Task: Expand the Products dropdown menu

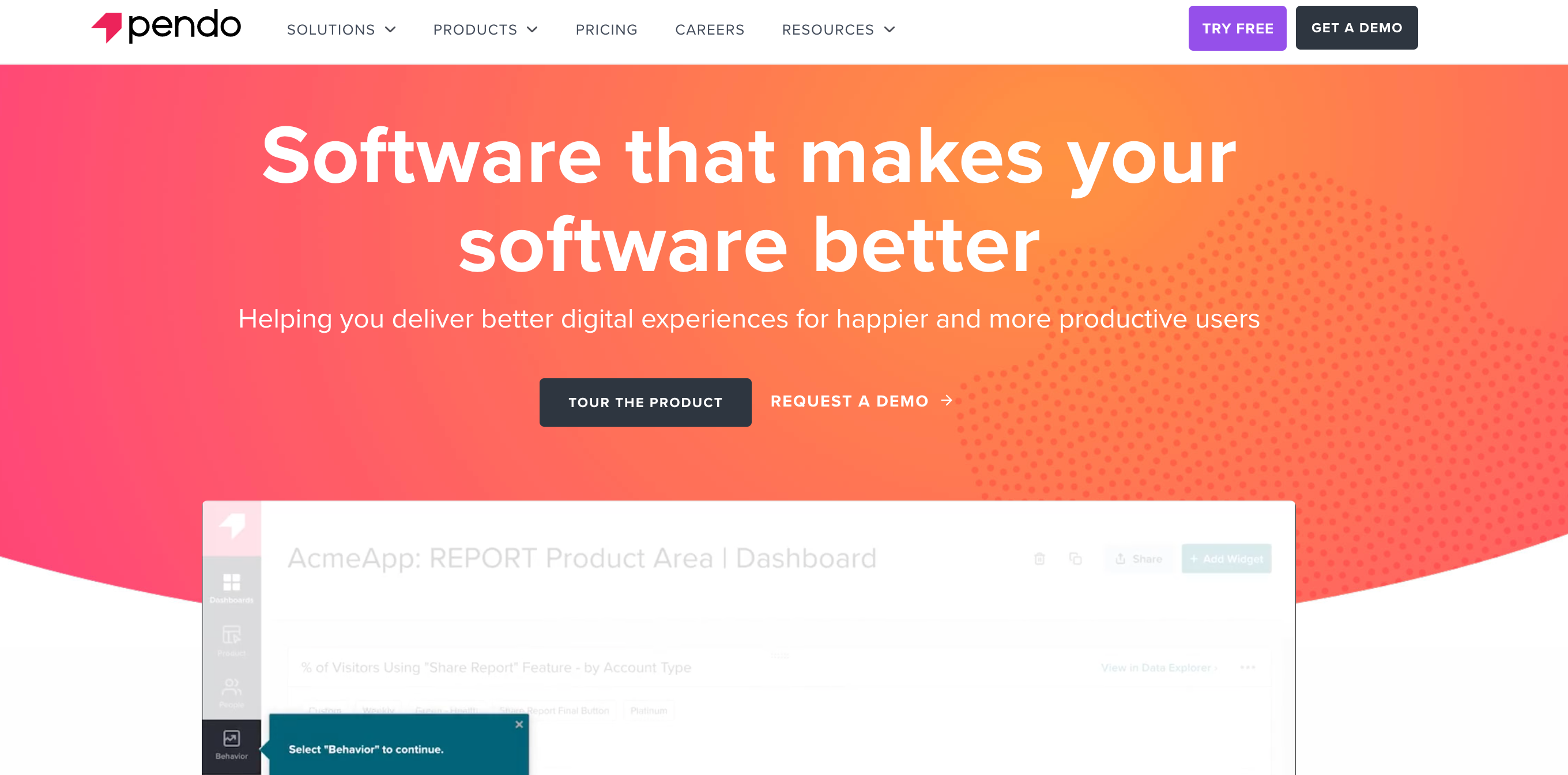Action: (484, 29)
